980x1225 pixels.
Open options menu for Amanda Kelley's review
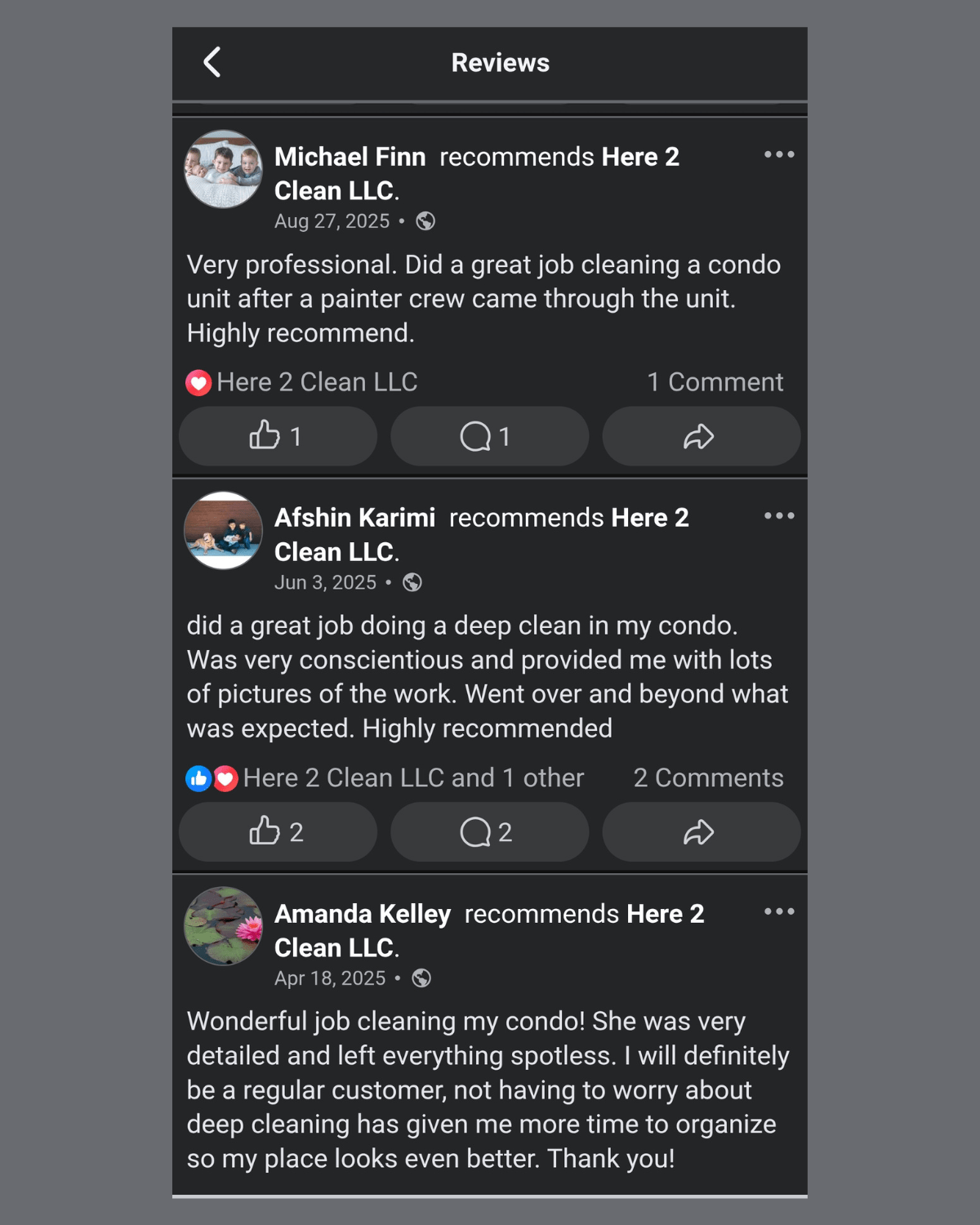click(779, 911)
